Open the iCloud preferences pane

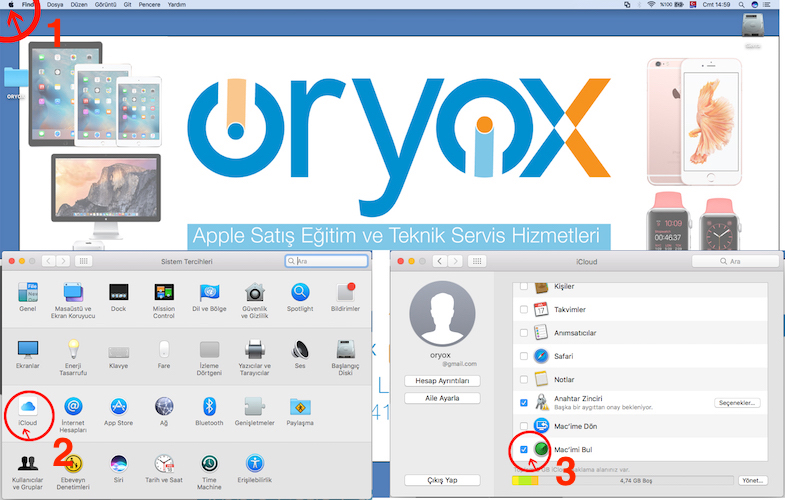coord(28,411)
